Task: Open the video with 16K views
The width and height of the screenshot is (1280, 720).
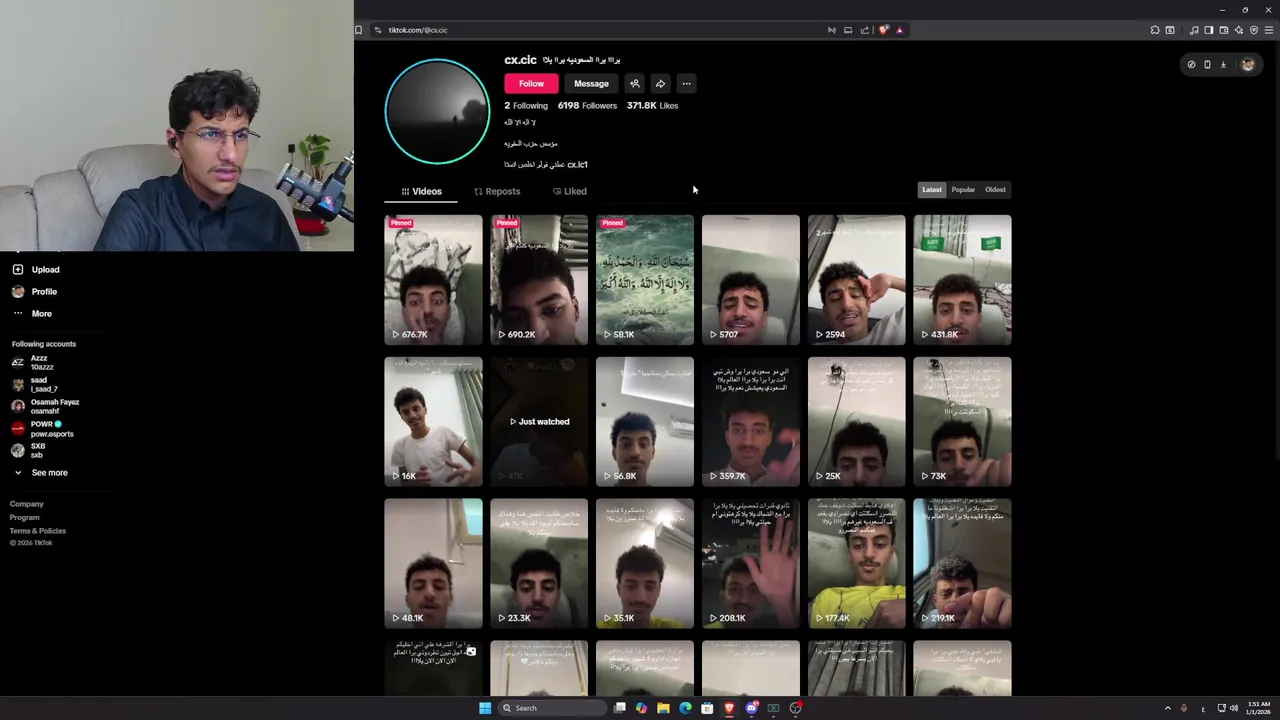Action: point(433,422)
